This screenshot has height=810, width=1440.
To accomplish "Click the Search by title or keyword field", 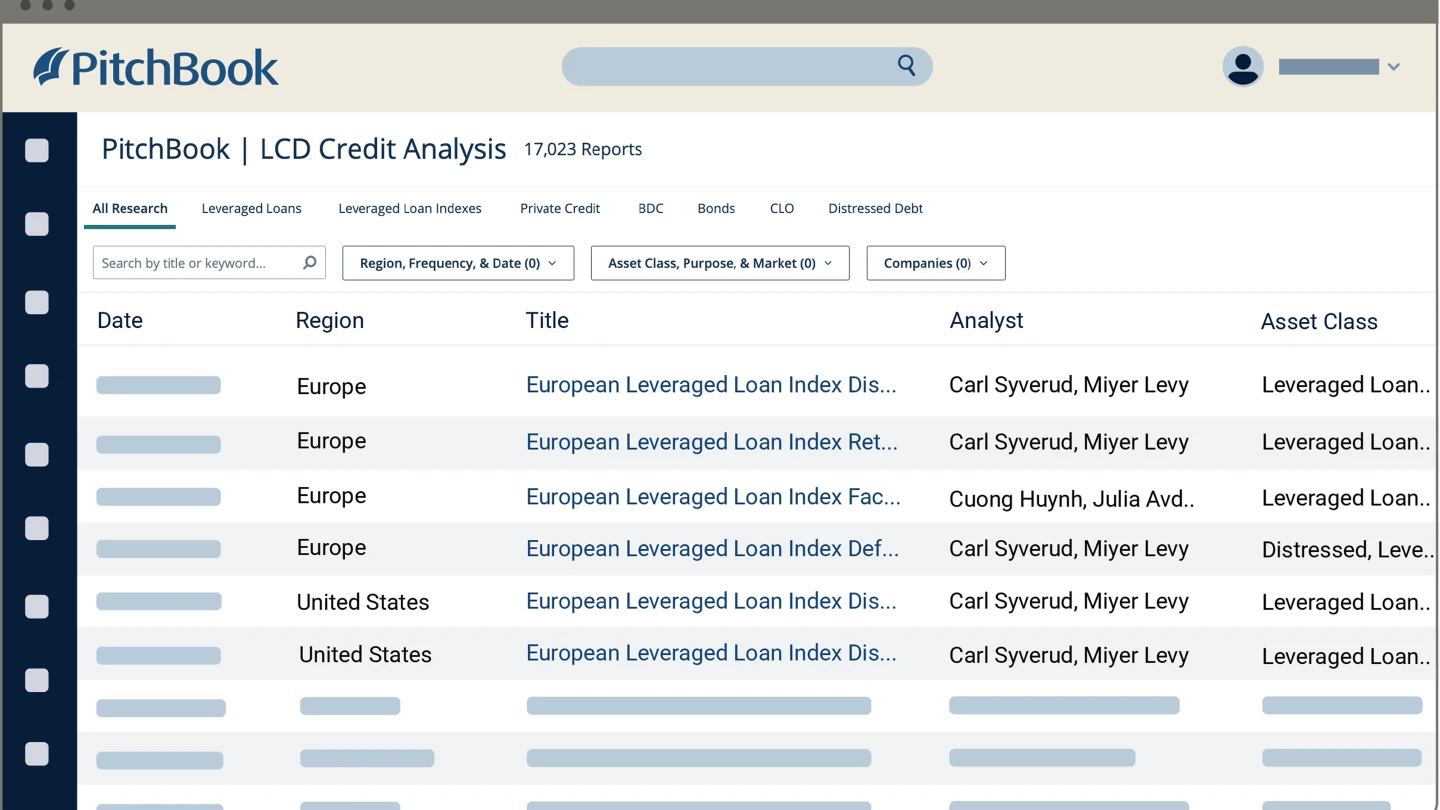I will [x=209, y=263].
